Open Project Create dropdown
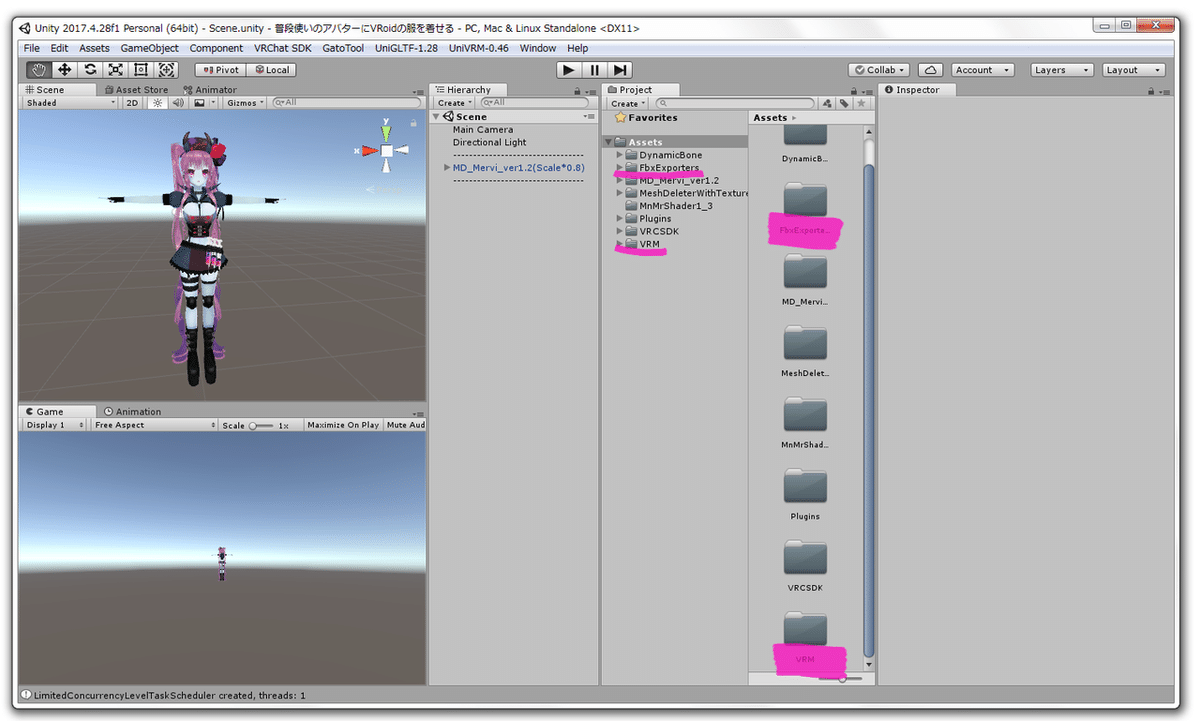The image size is (1200, 721). tap(628, 103)
